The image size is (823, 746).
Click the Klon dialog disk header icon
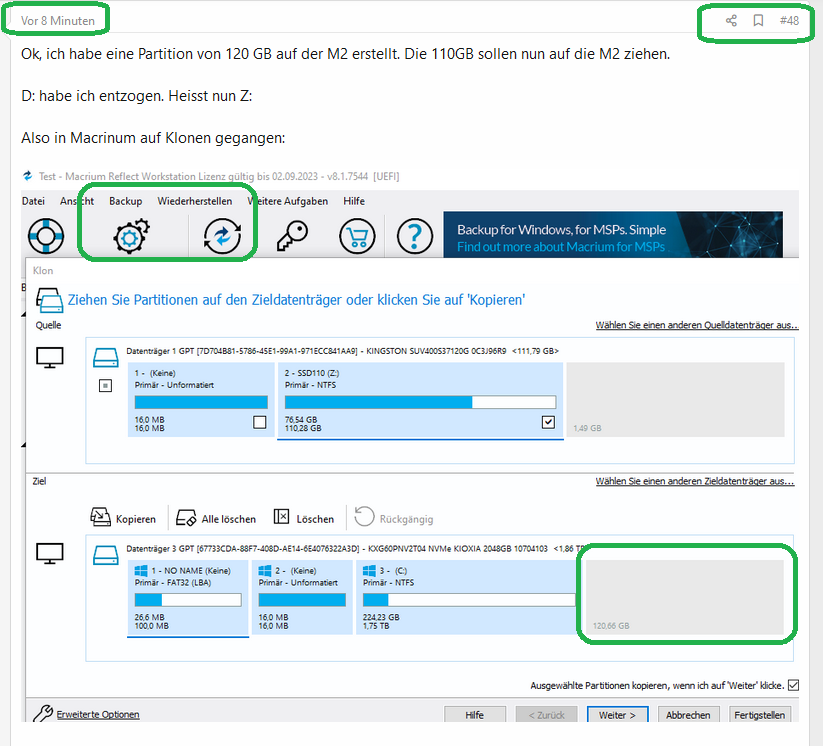pyautogui.click(x=49, y=300)
